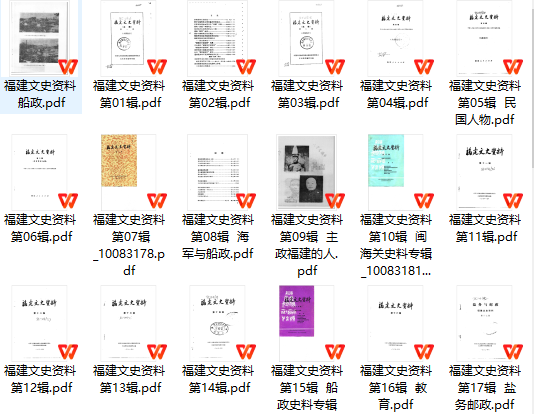Select the 福建文史资料 船政.pdf file thumbnail
This screenshot has width=534, height=414.
[x=40, y=38]
